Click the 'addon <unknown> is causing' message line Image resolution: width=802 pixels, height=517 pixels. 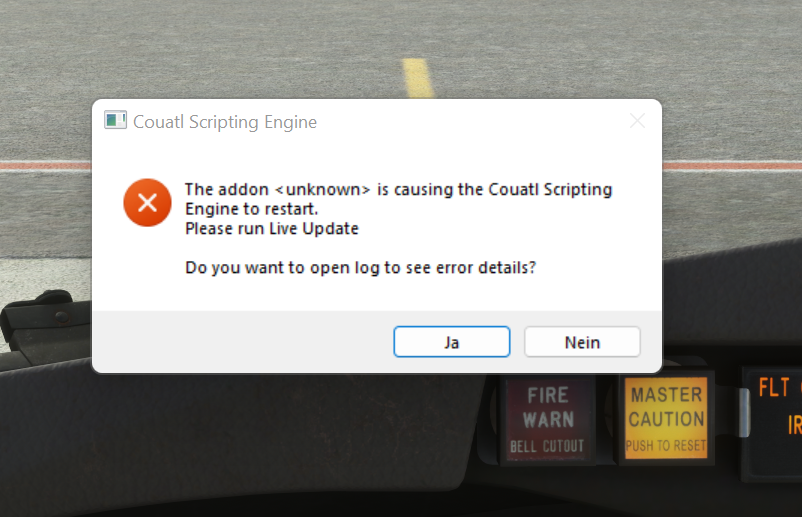[x=398, y=190]
